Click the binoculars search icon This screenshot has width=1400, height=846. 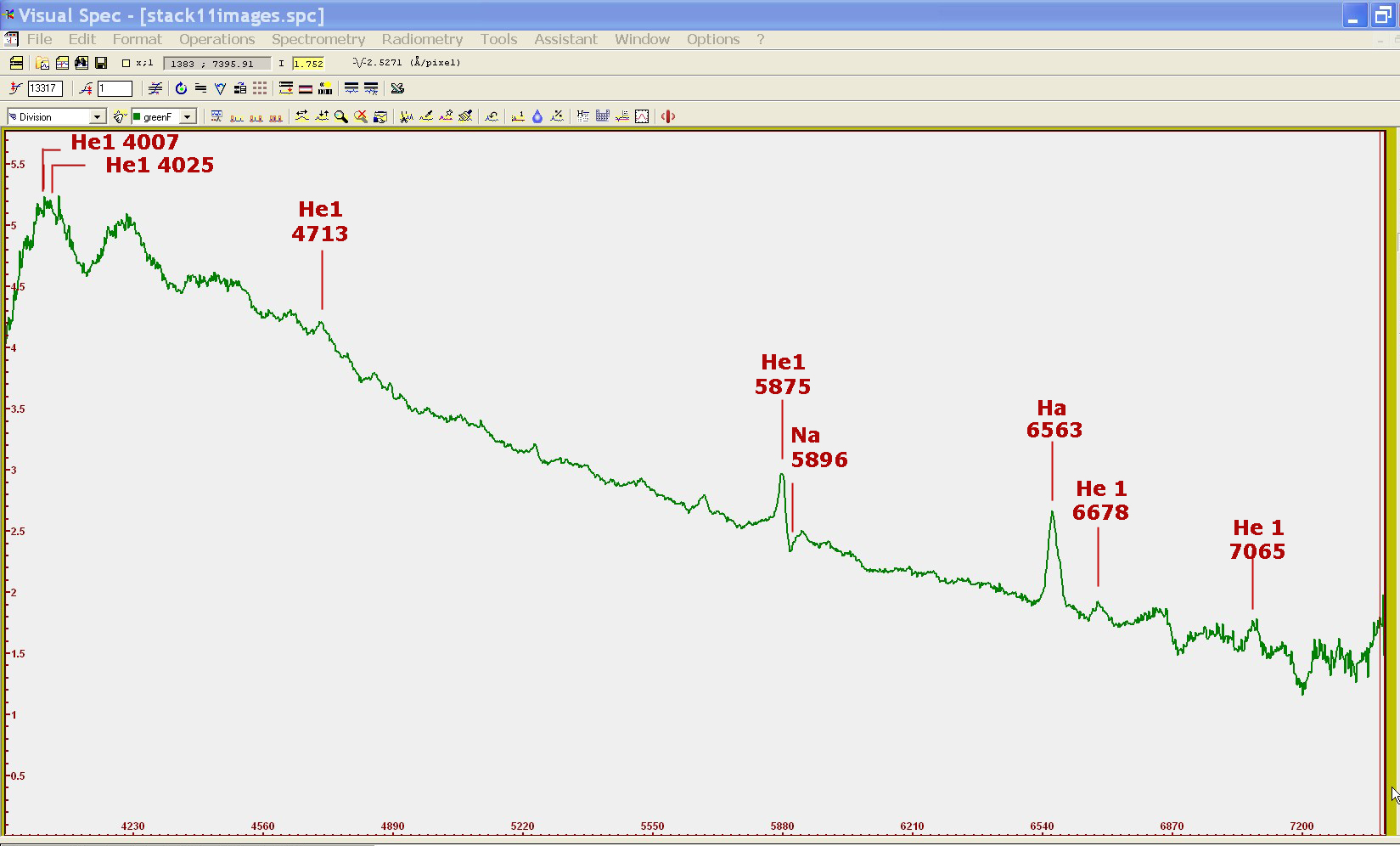82,63
